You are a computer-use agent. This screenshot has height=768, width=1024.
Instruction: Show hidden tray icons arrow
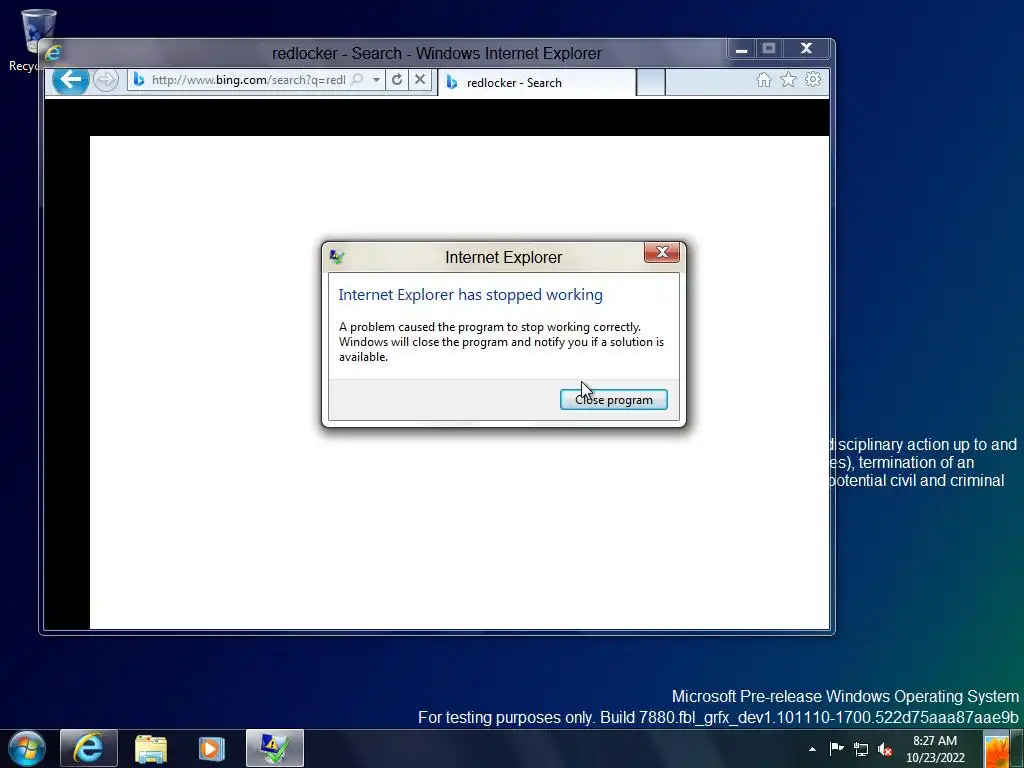point(812,750)
